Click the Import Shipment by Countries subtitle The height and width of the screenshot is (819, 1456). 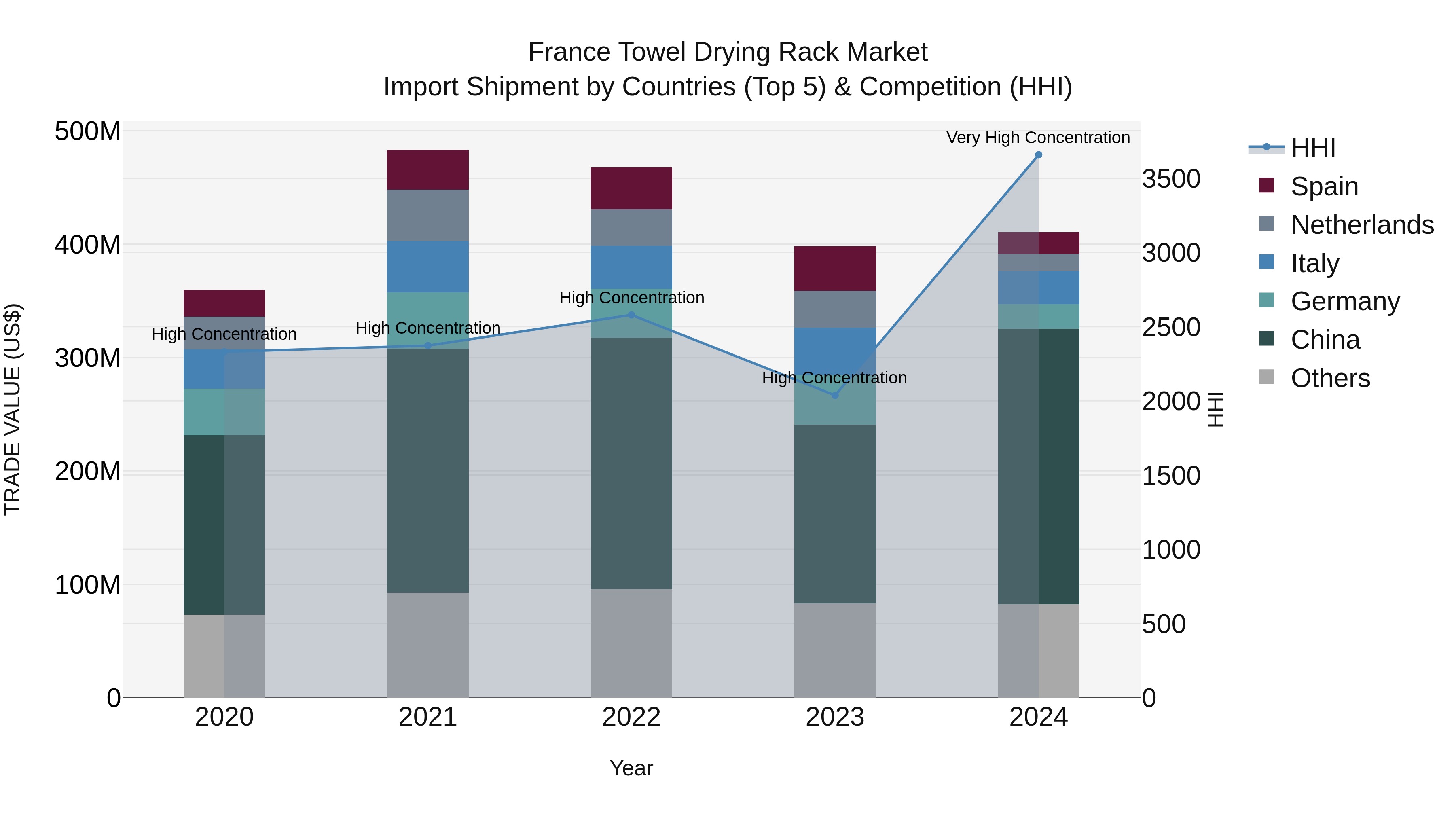coord(728,87)
